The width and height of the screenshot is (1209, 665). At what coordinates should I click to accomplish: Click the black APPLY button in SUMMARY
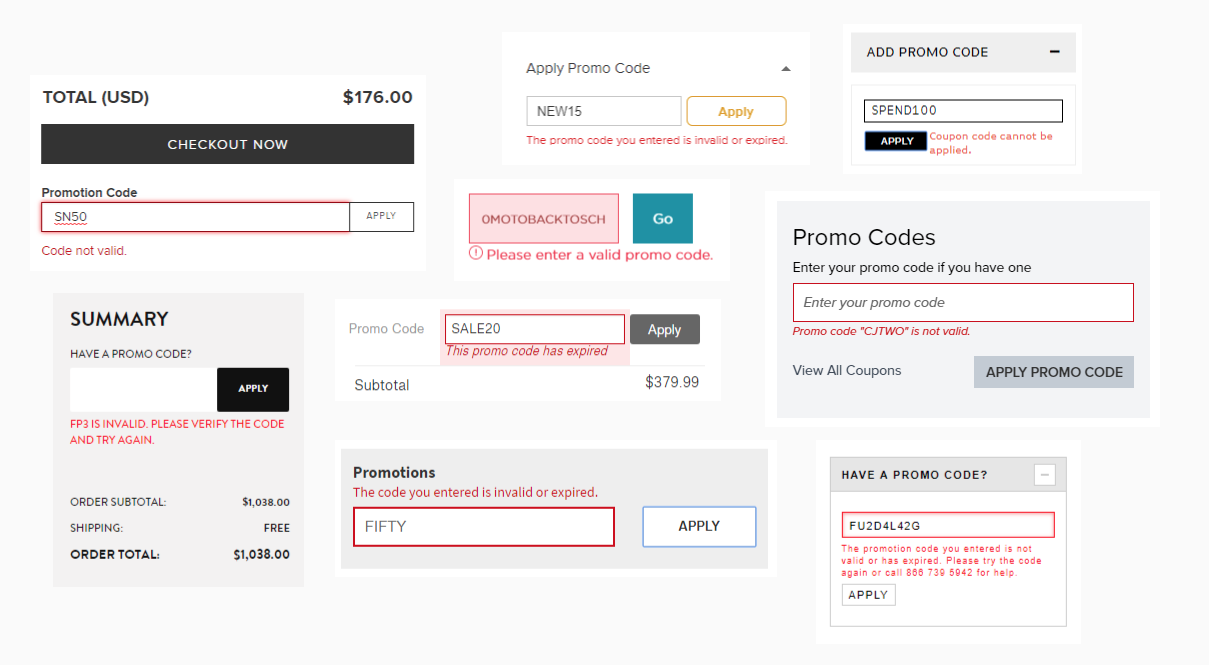click(x=252, y=389)
